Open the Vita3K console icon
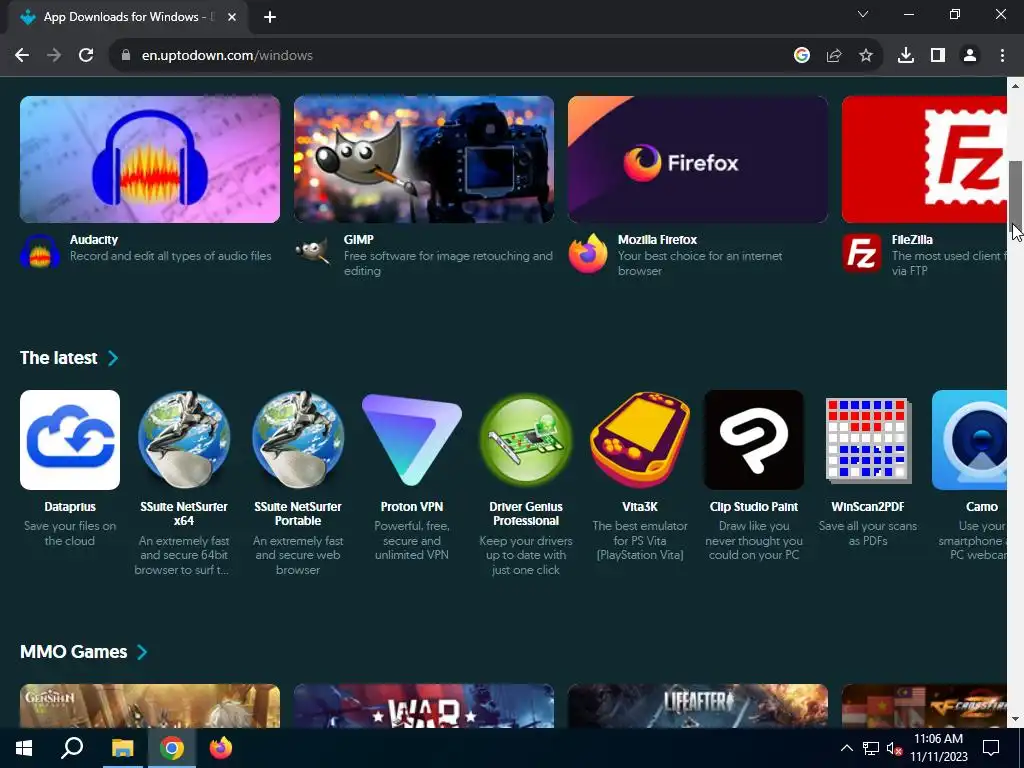 pyautogui.click(x=640, y=440)
